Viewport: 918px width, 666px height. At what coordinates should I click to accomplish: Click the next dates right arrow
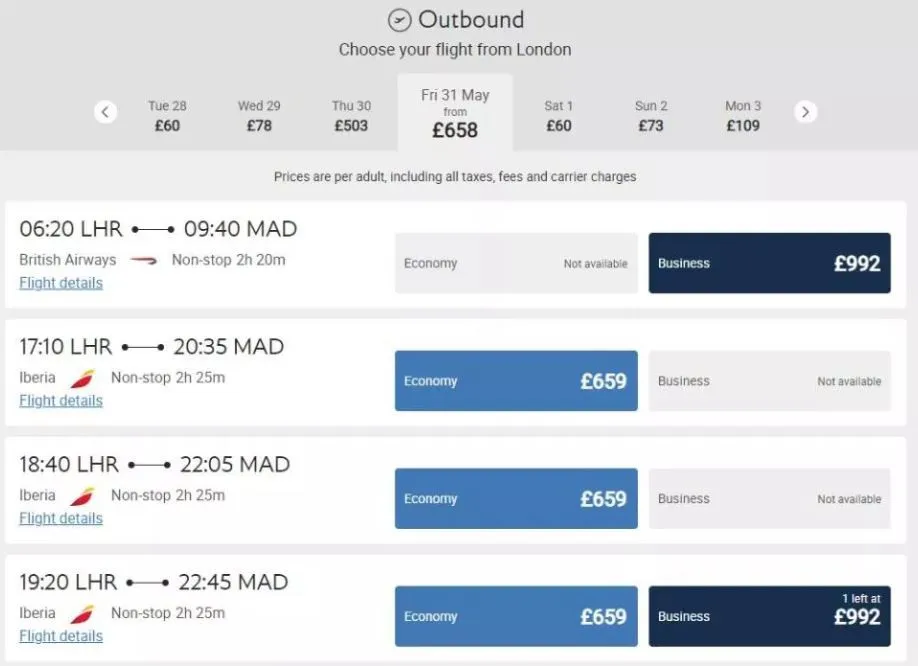click(x=805, y=112)
